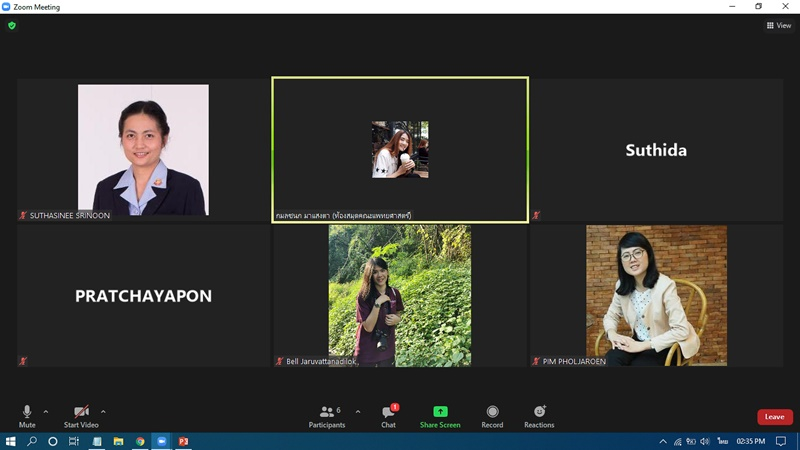Open the Windows Start menu
Image resolution: width=800 pixels, height=450 pixels.
pyautogui.click(x=11, y=441)
